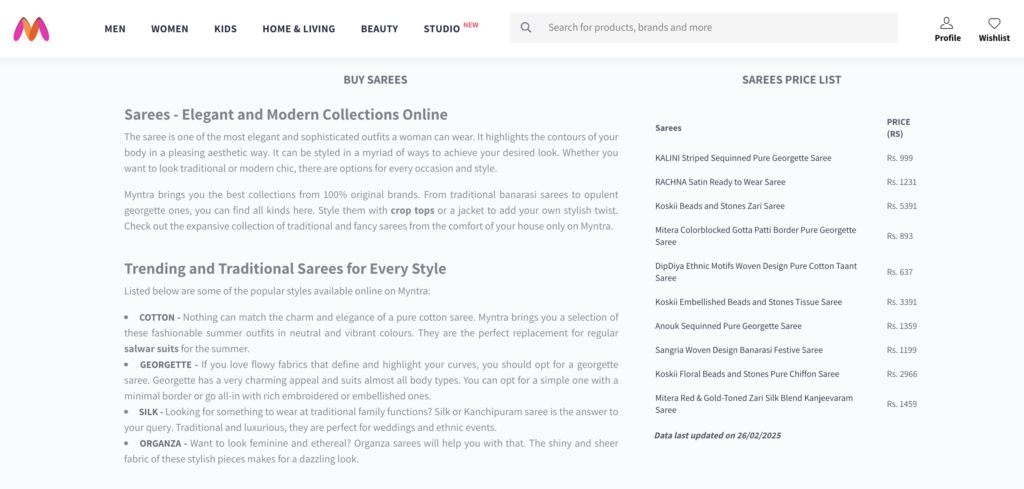1024x489 pixels.
Task: Open the HOME & LIVING menu
Action: (x=298, y=29)
